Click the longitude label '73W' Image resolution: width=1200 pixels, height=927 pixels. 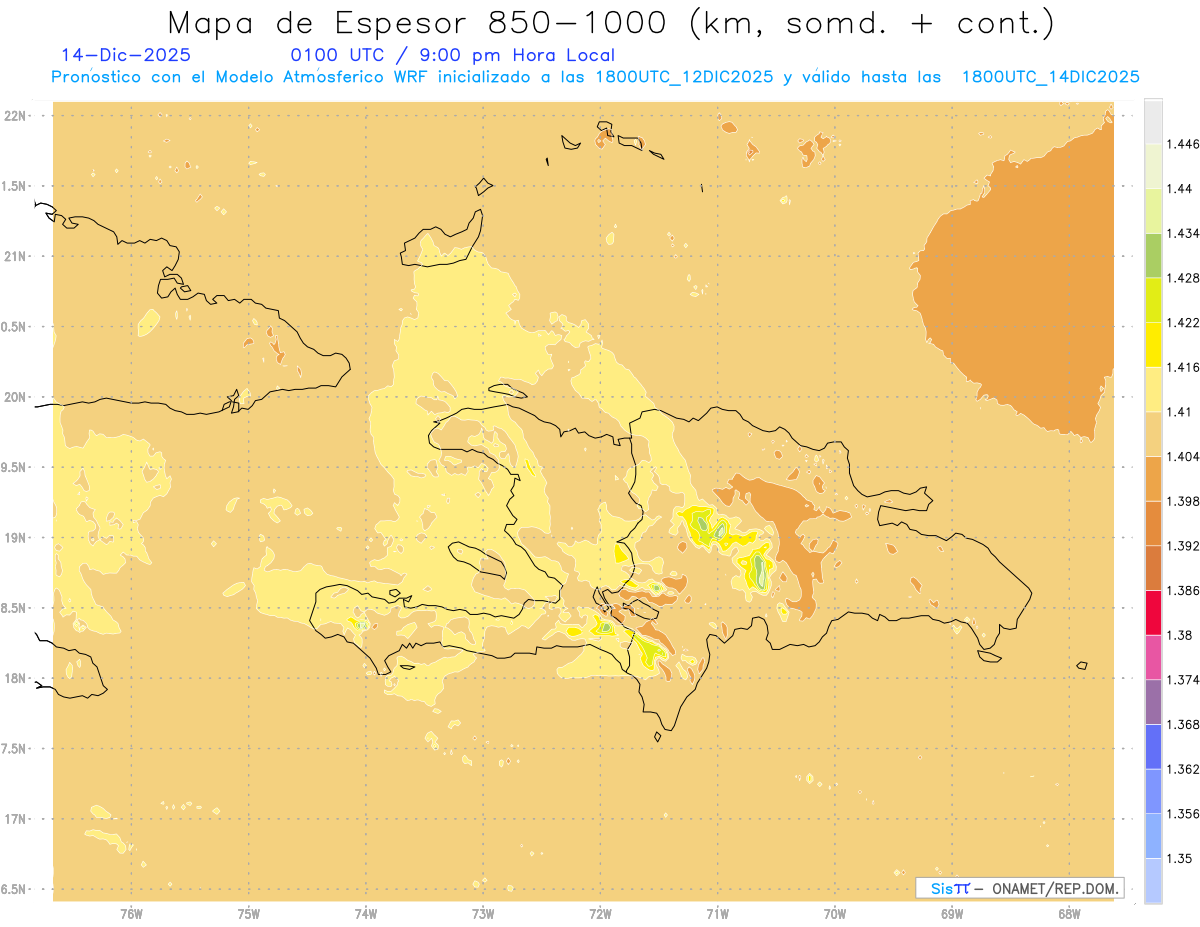pyautogui.click(x=483, y=914)
